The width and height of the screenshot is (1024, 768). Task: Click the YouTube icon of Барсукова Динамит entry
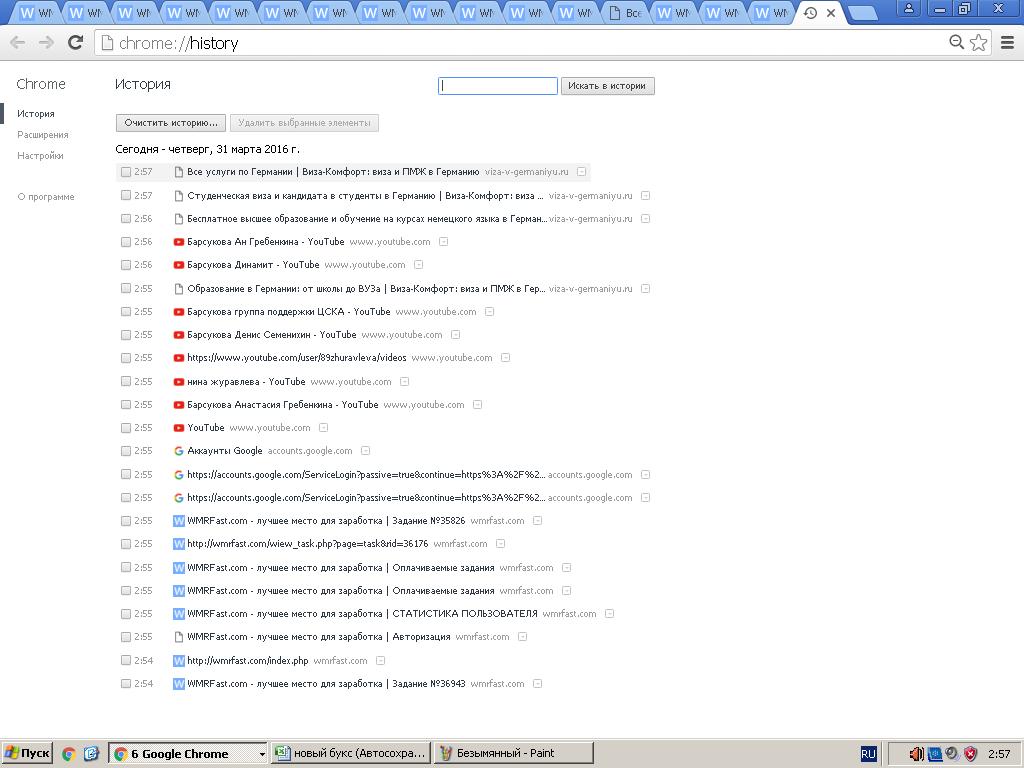click(x=178, y=265)
